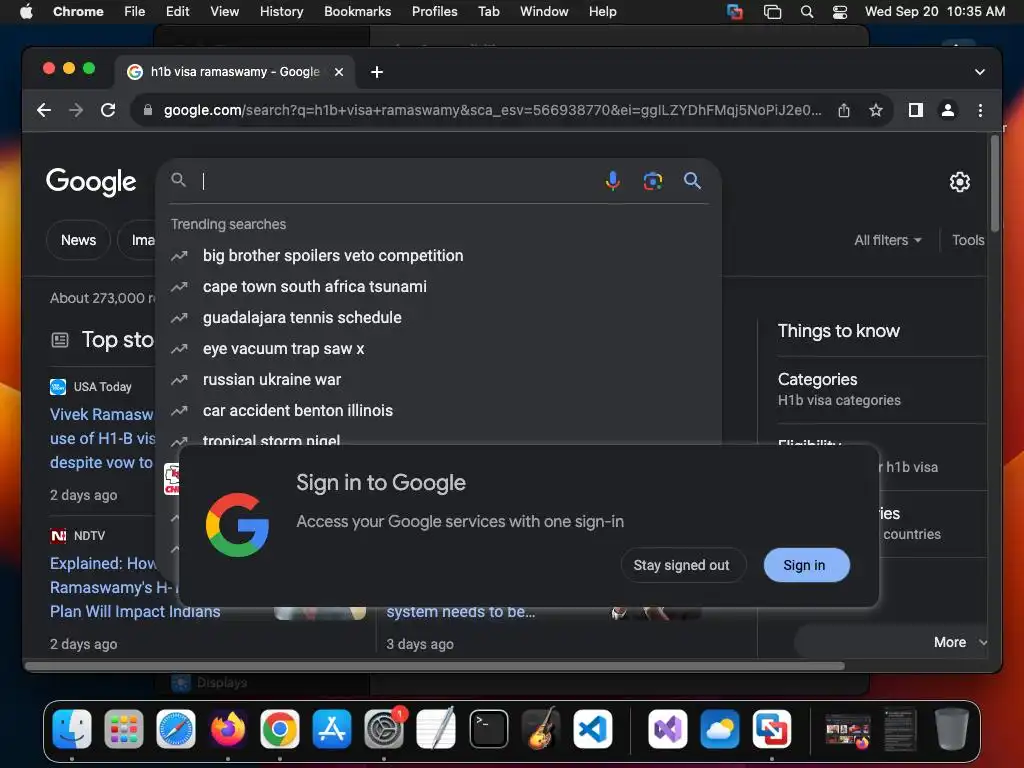The image size is (1024, 768).
Task: Share this page via share icon
Action: coord(844,110)
